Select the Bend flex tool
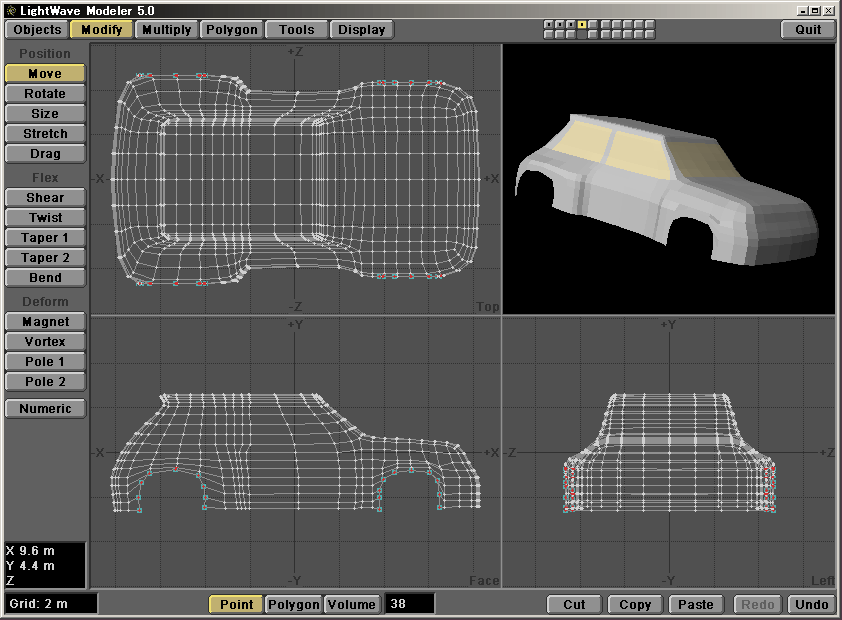Viewport: 842px width, 620px height. 45,278
